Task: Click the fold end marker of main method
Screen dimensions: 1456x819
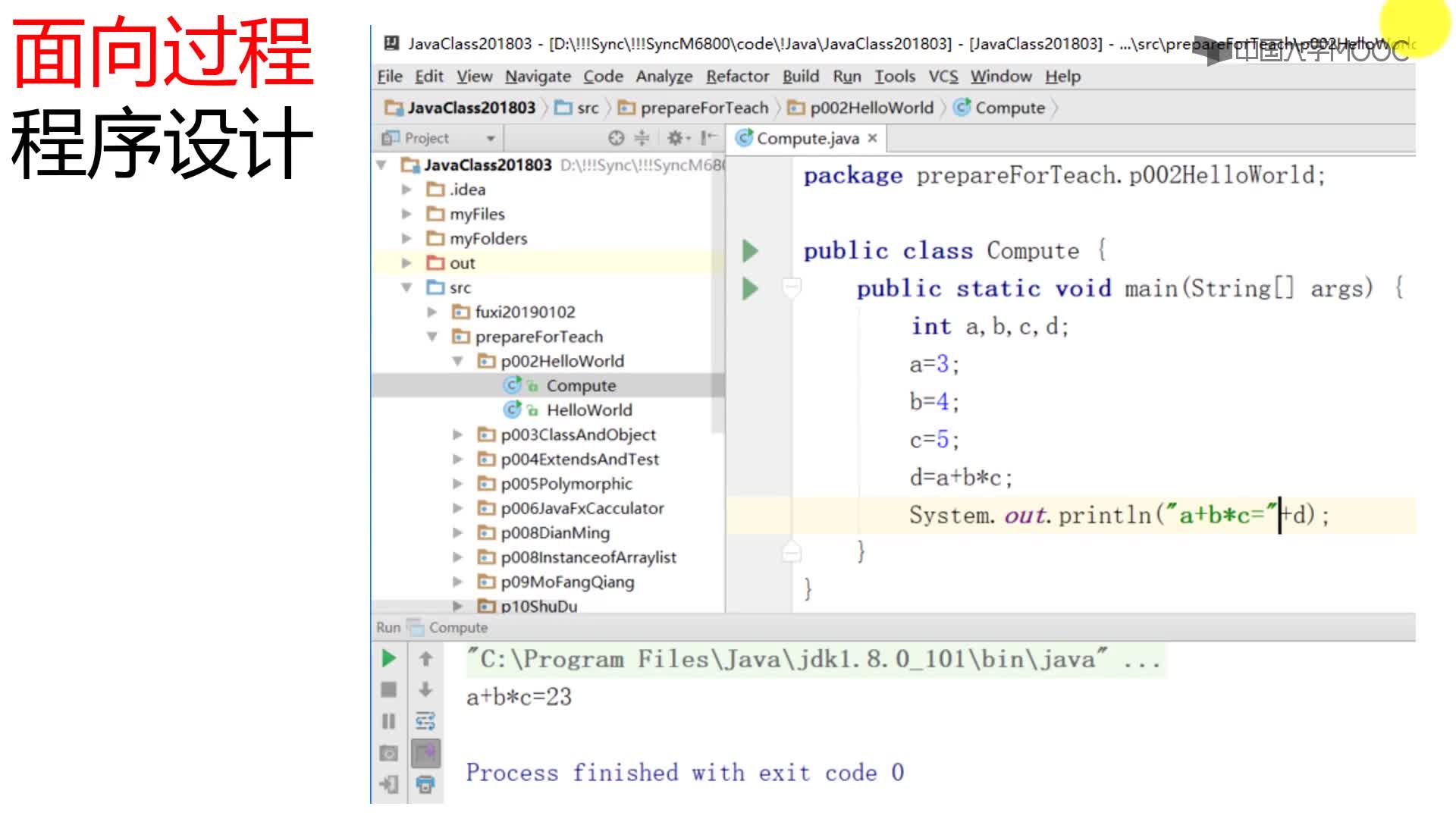Action: 792,552
